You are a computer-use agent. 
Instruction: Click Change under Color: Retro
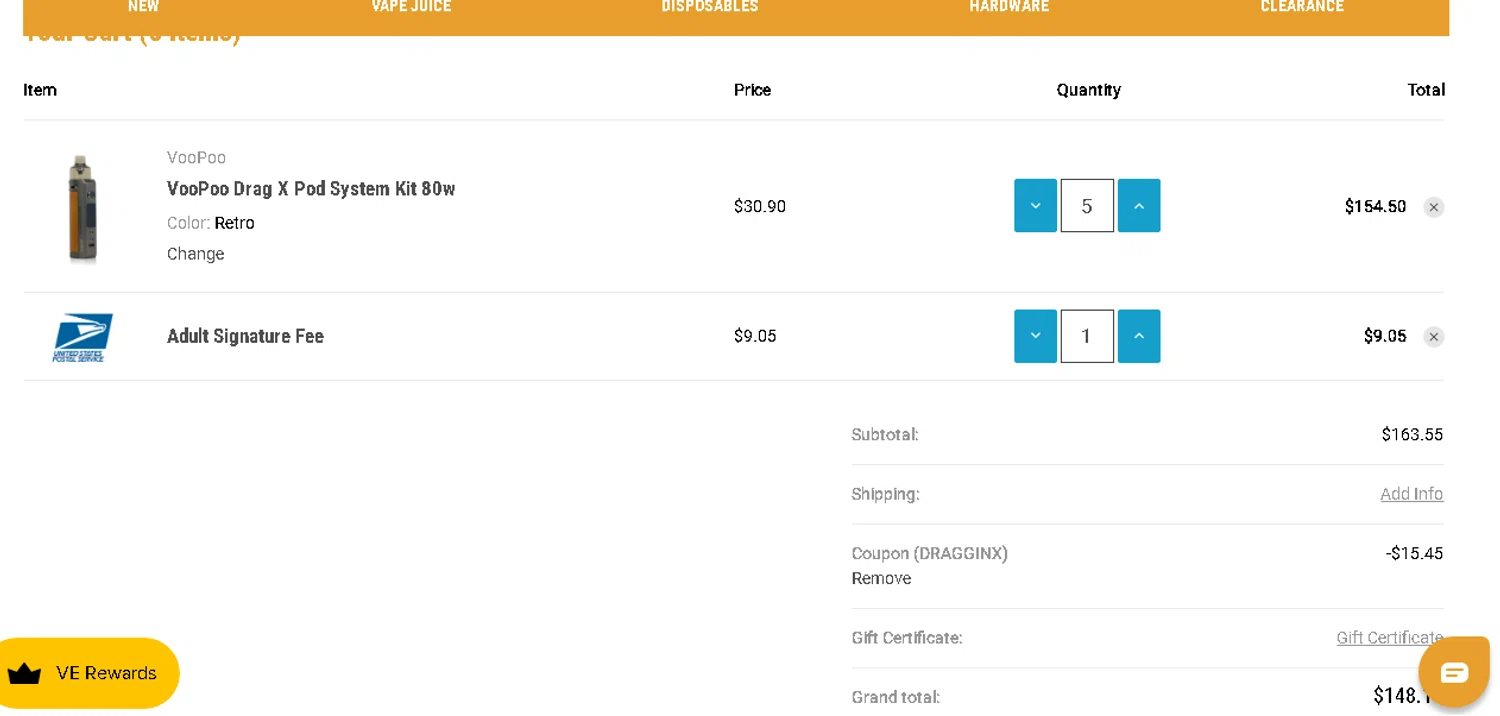[x=196, y=254]
